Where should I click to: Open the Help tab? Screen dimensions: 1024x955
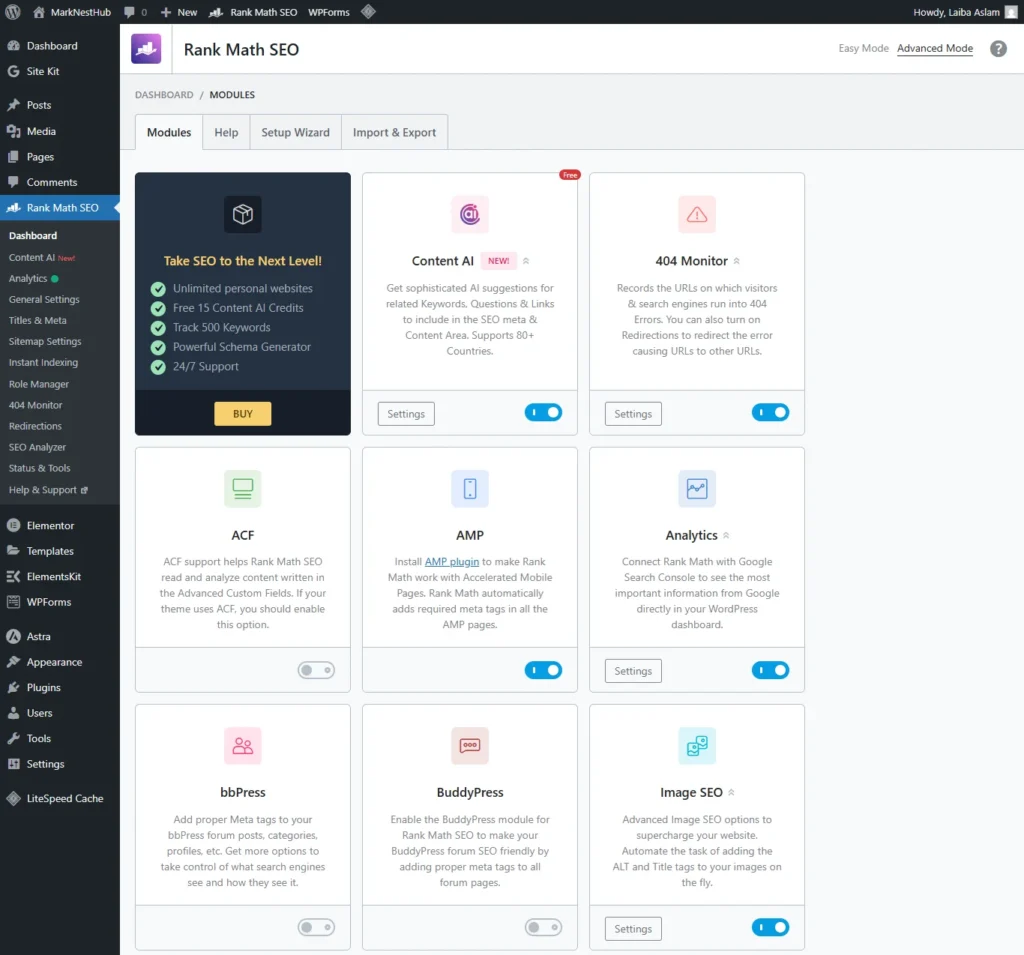tap(226, 133)
